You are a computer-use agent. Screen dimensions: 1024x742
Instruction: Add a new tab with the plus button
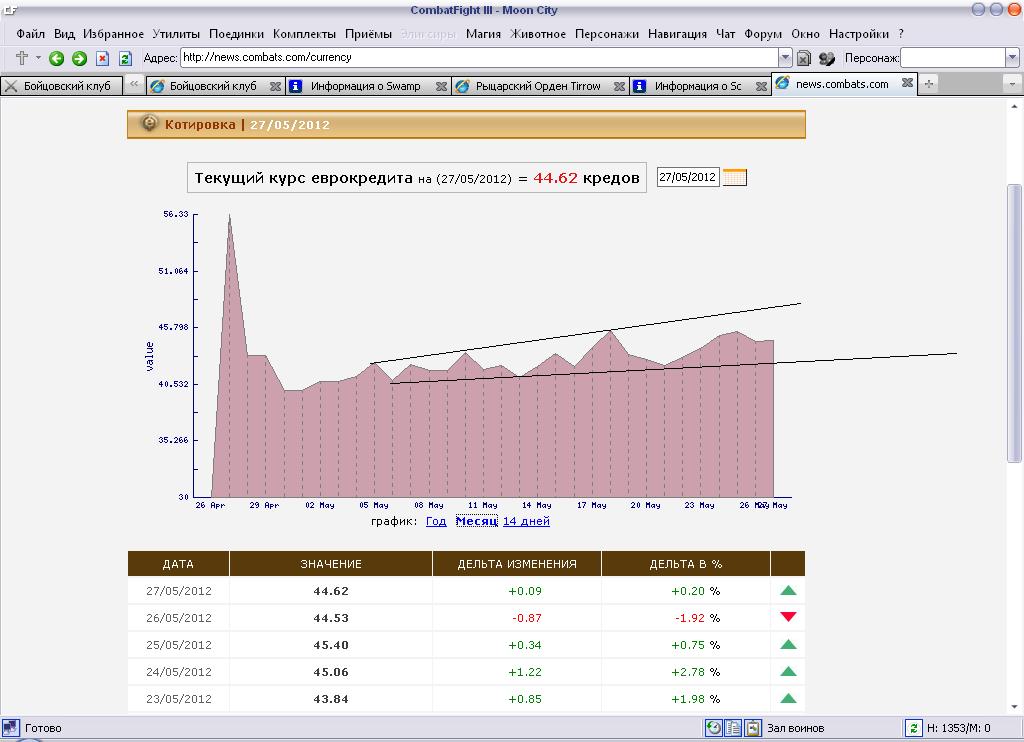pos(929,84)
